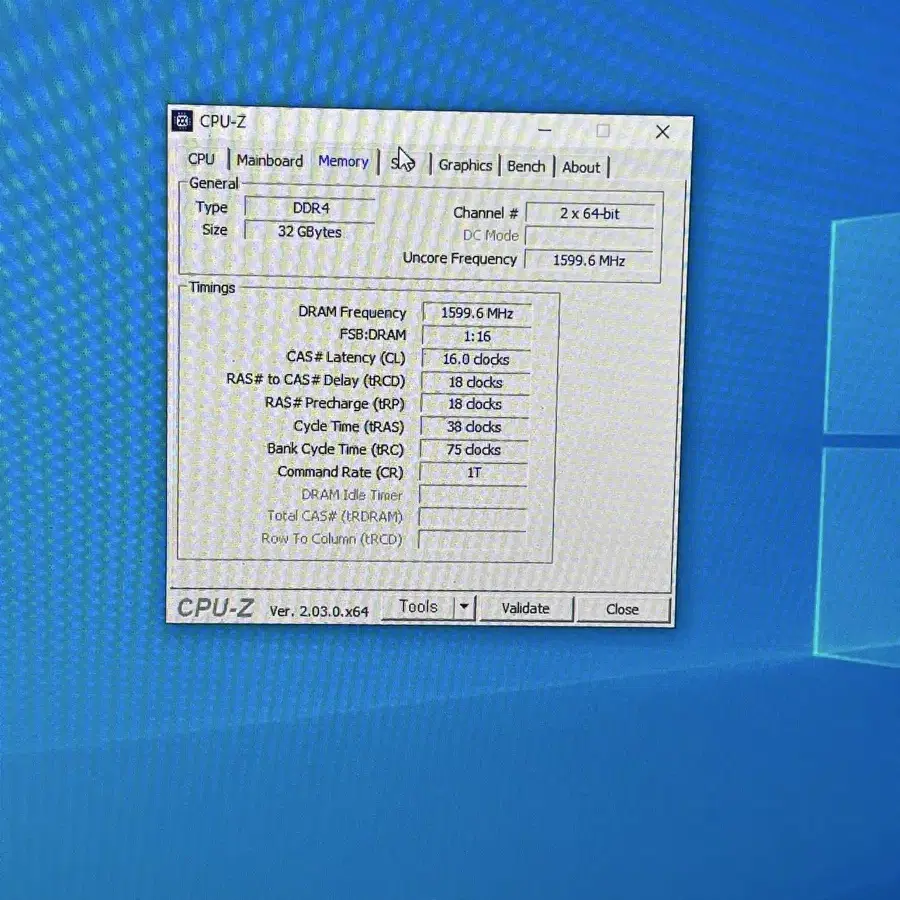Click the RAS# Precharge value field
900x900 pixels.
(x=475, y=404)
